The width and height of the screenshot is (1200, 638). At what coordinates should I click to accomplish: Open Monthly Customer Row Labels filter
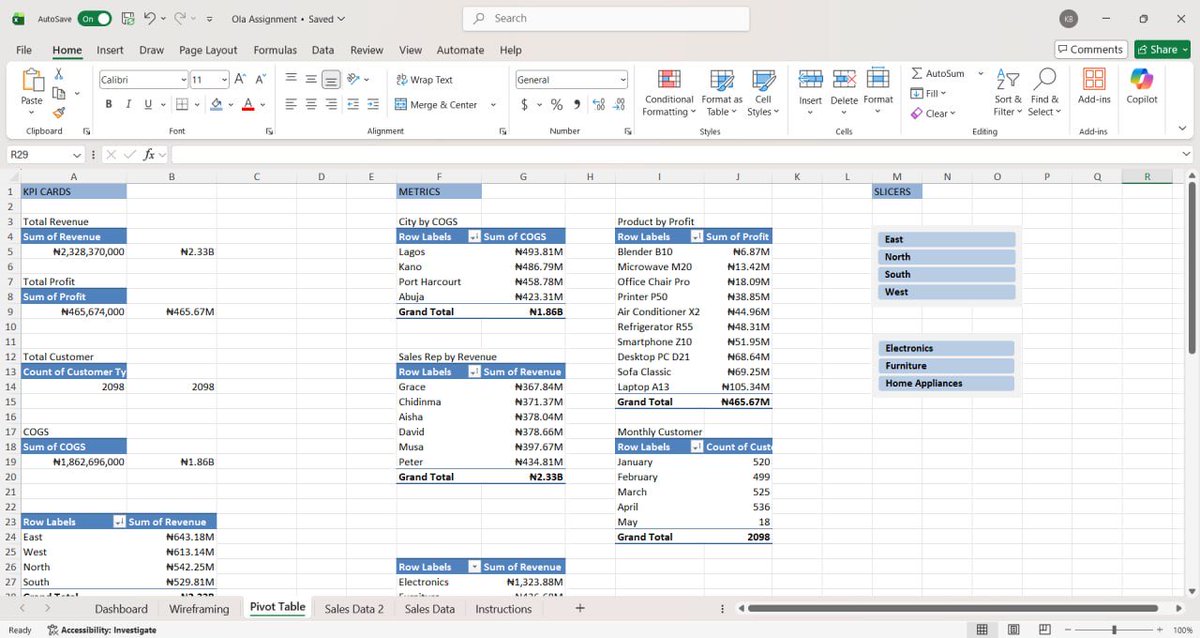(x=697, y=447)
